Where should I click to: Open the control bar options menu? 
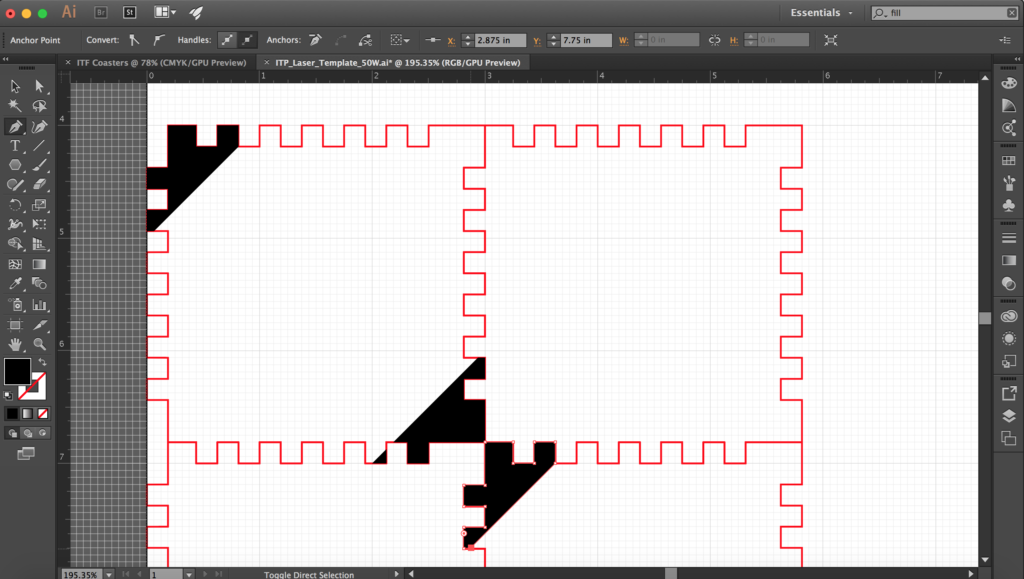[x=1005, y=40]
